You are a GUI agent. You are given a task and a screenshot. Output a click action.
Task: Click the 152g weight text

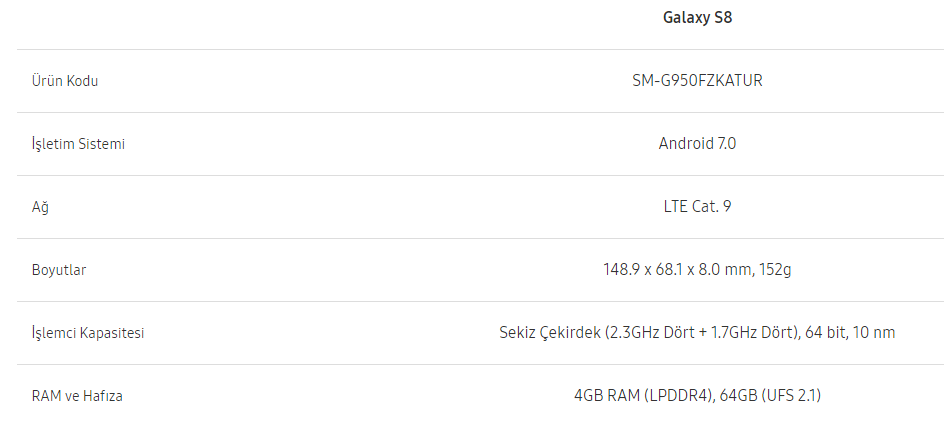[x=776, y=270]
